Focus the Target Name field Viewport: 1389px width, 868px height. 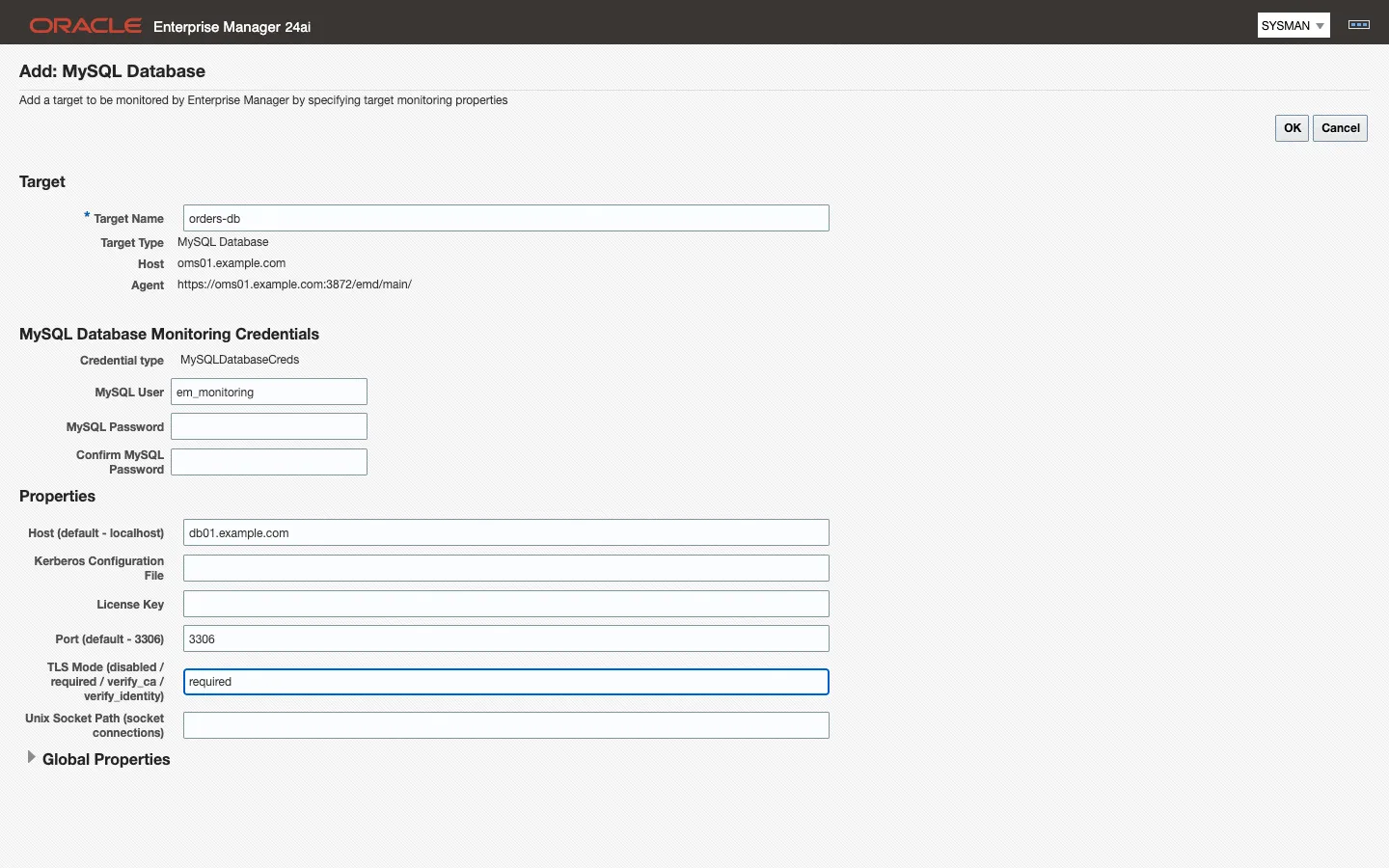(506, 218)
